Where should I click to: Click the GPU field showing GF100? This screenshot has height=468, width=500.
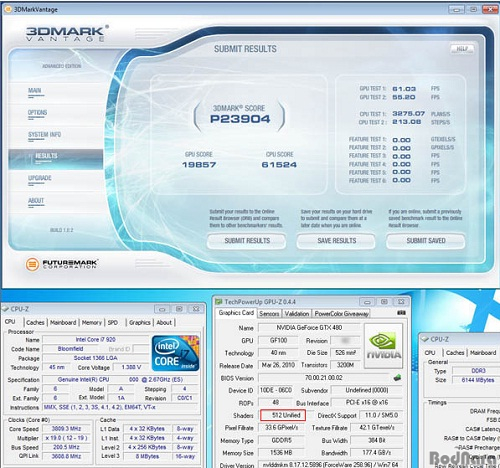[x=278, y=340]
